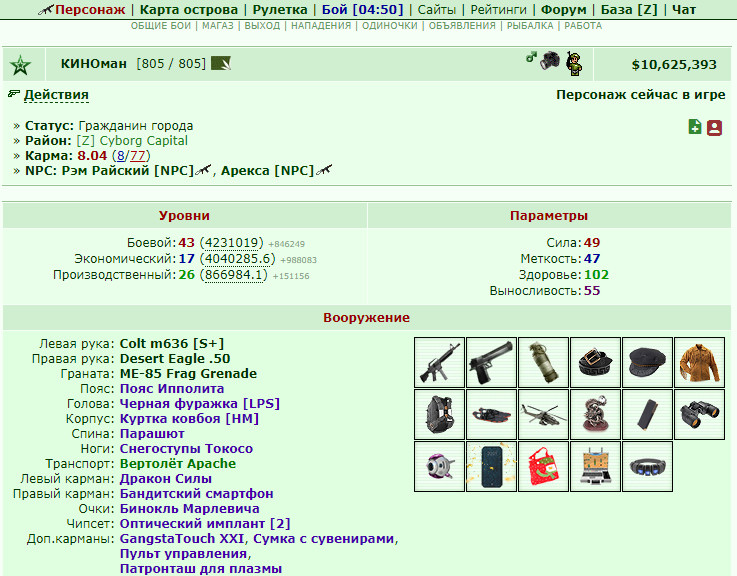Screen dimensions: 737x576
Task: Go to Карта острова
Action: (x=189, y=9)
